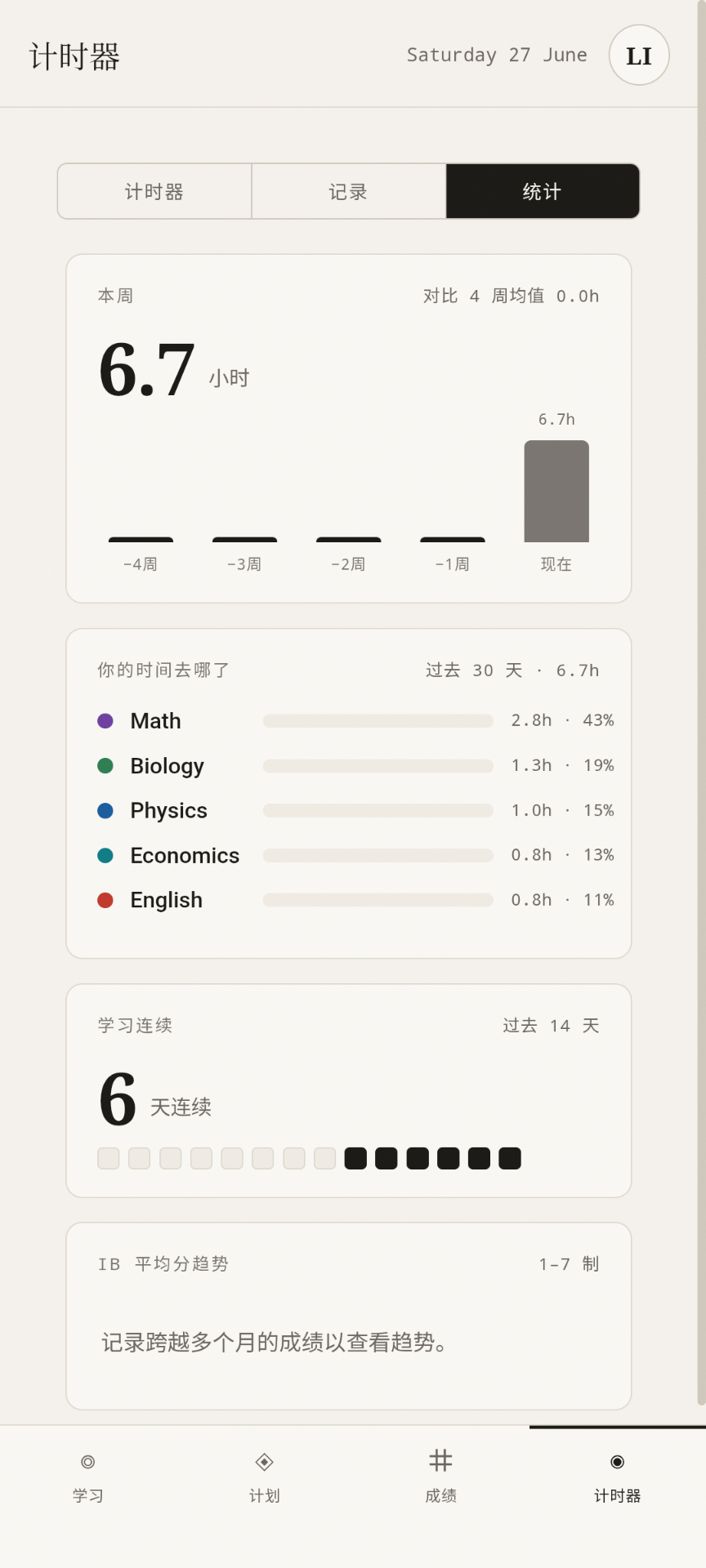
Task: Click the red English subject dot
Action: point(105,900)
